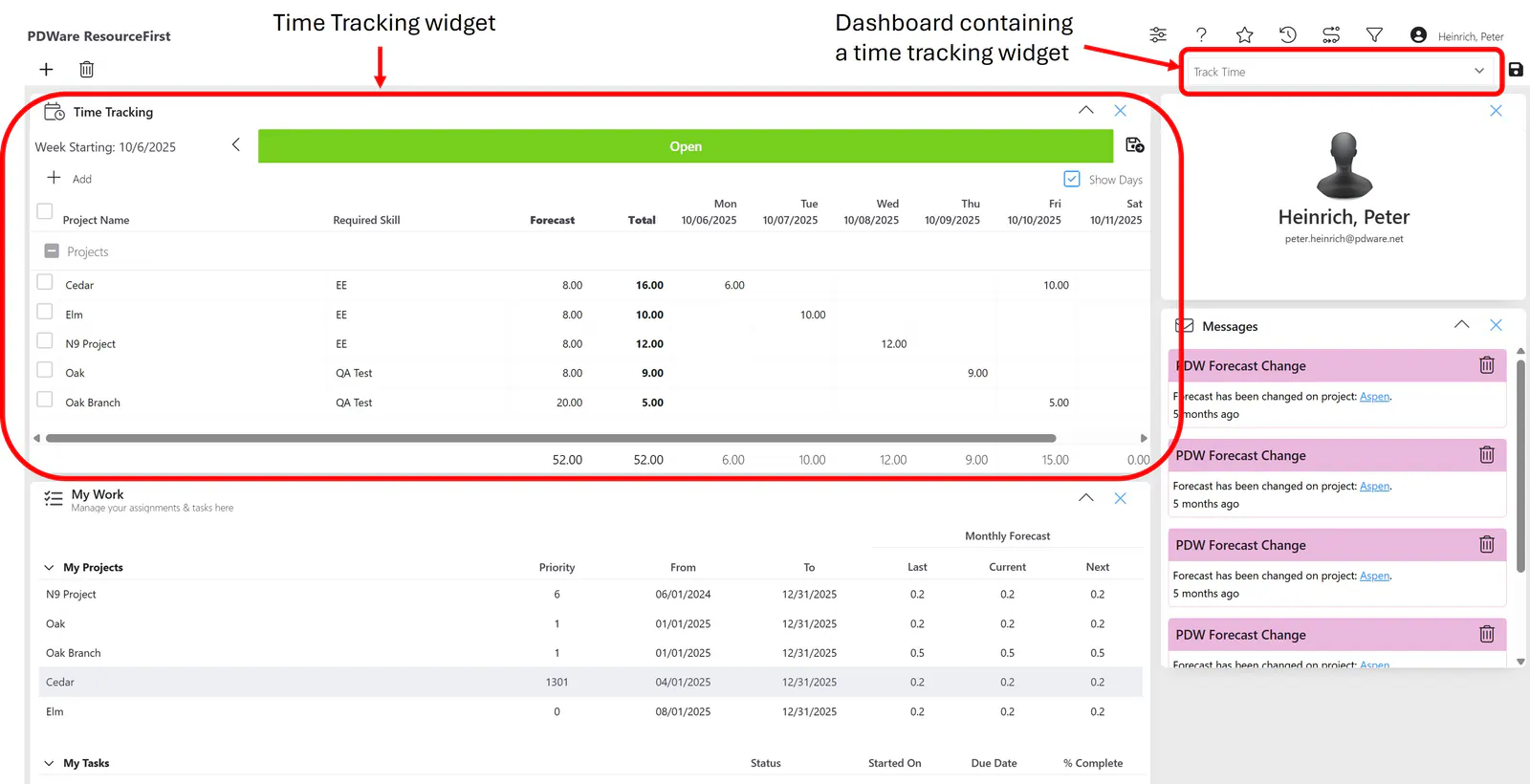Click the green Open status bar
Image resolution: width=1530 pixels, height=784 pixels.
686,146
